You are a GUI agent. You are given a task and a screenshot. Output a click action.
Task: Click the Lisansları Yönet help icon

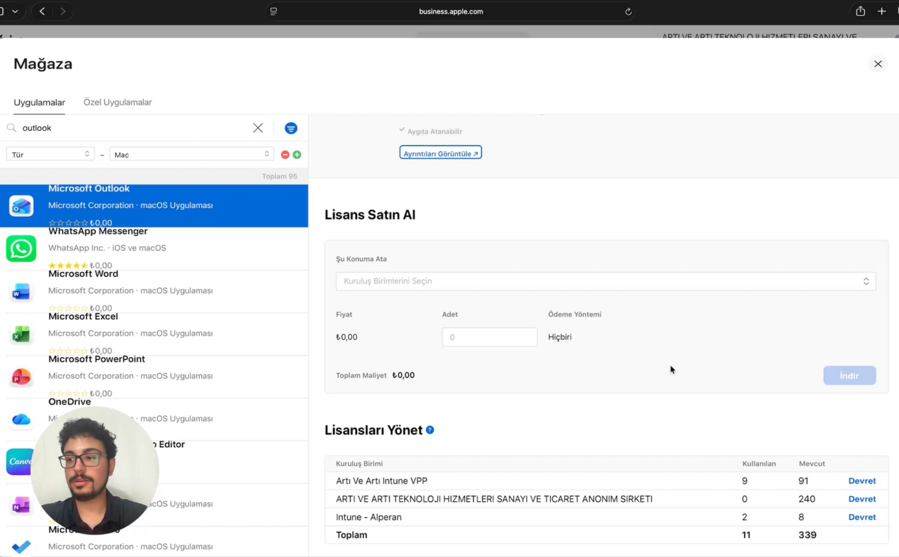[x=430, y=430]
